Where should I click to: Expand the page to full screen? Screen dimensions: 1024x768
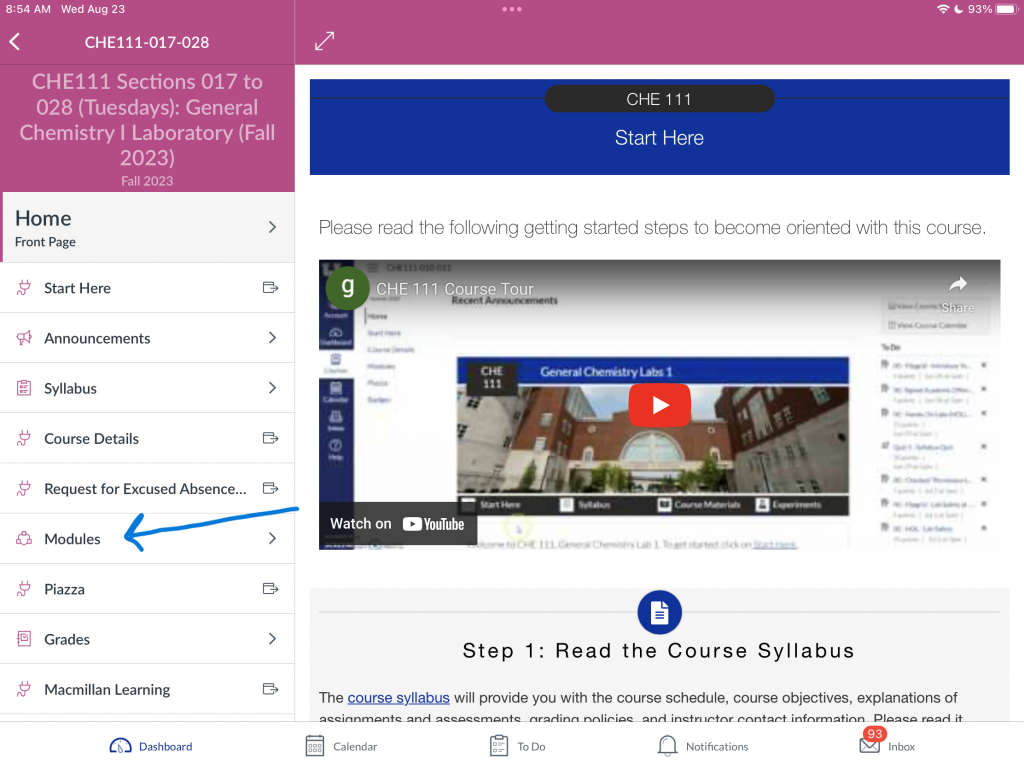pos(325,41)
